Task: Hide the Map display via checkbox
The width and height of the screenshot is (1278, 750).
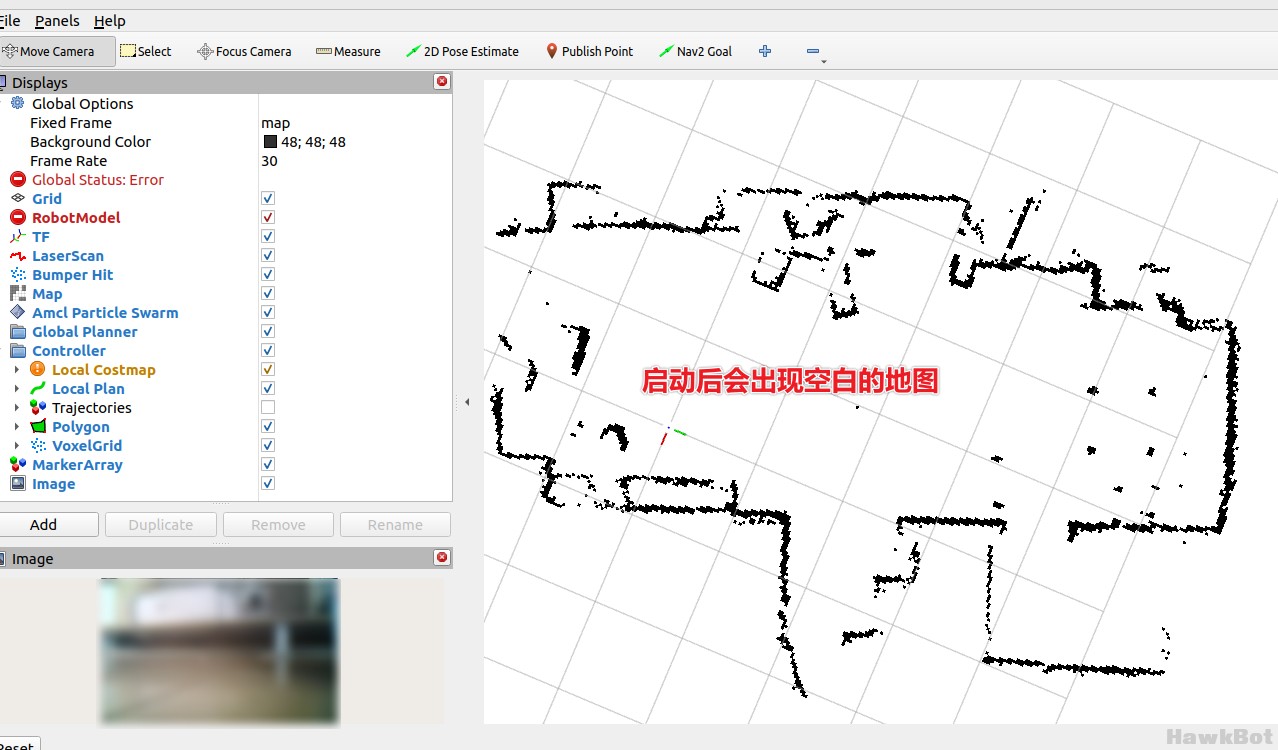Action: click(268, 293)
